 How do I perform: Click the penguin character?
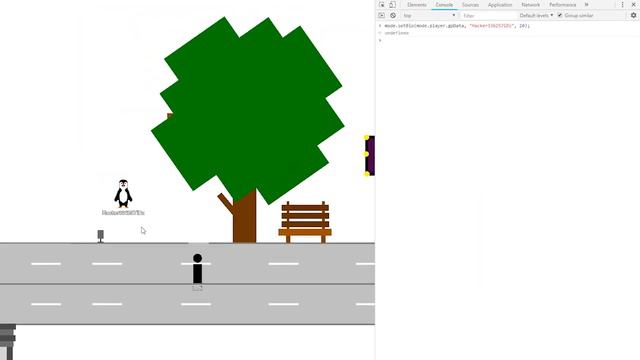[x=123, y=193]
